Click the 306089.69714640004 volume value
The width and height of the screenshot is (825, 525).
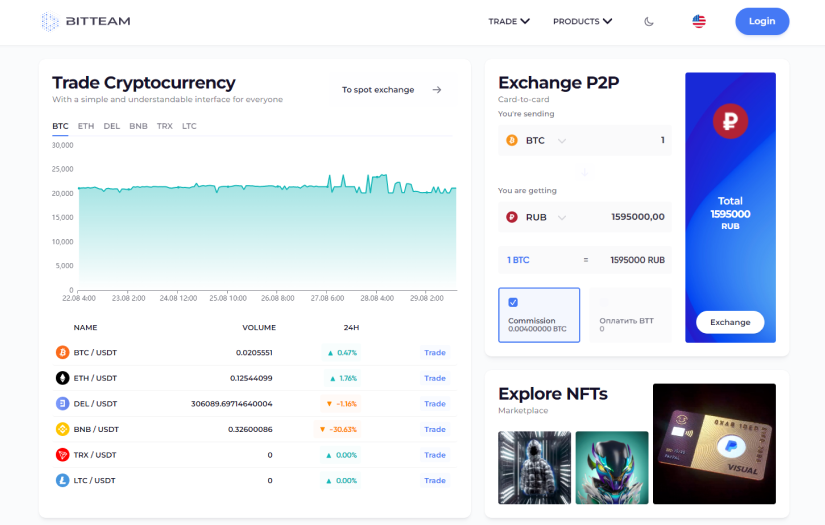(232, 404)
